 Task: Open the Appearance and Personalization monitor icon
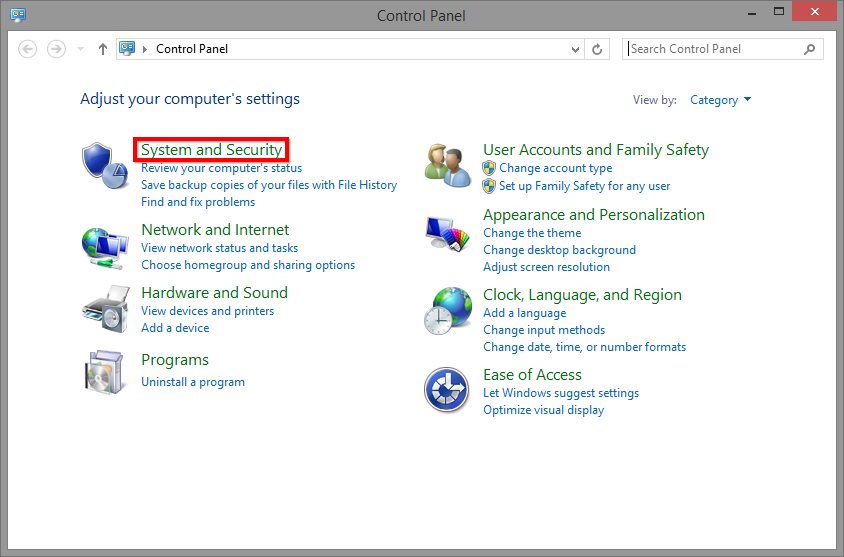coord(448,234)
